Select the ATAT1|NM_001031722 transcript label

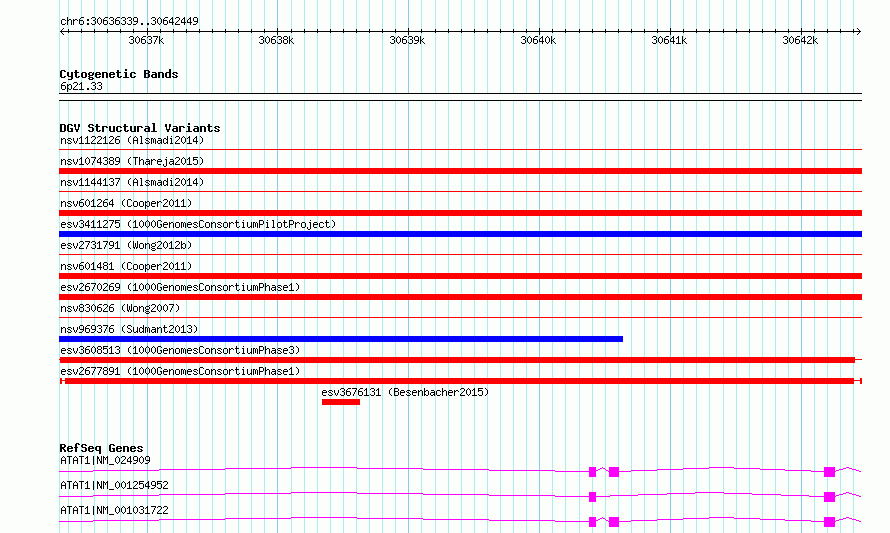pos(114,510)
